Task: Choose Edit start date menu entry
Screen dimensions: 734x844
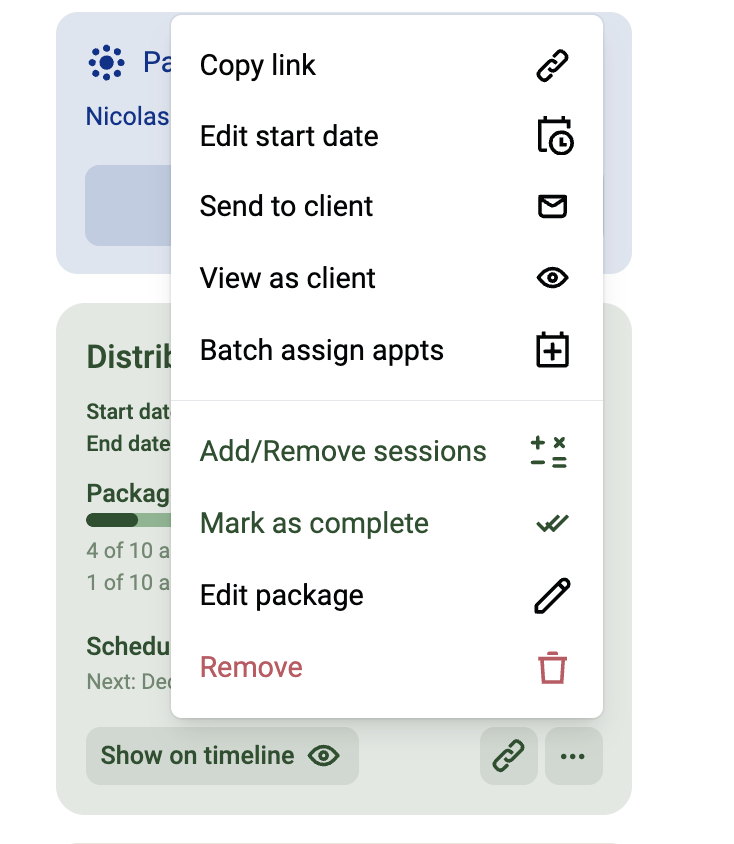Action: point(386,136)
